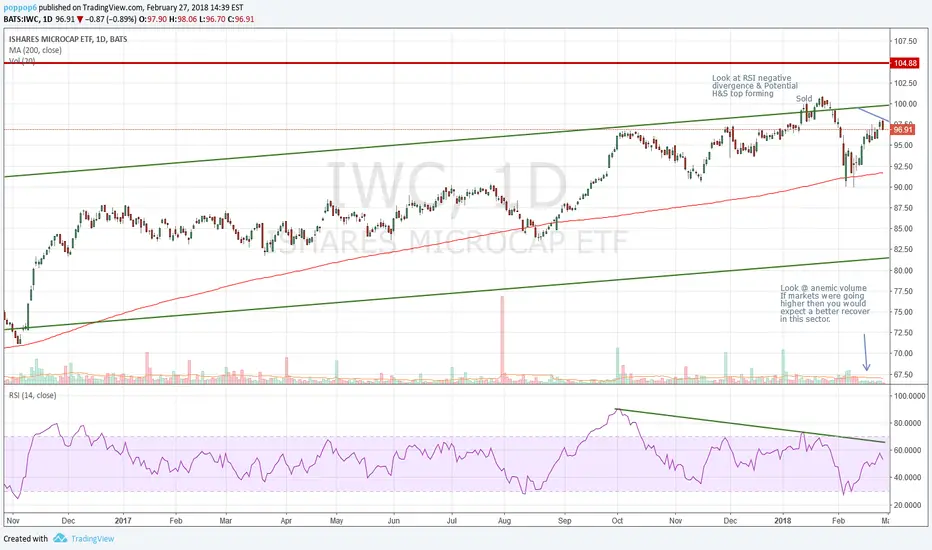Click the 90.00 price axis label
The image size is (932, 550).
(905, 187)
